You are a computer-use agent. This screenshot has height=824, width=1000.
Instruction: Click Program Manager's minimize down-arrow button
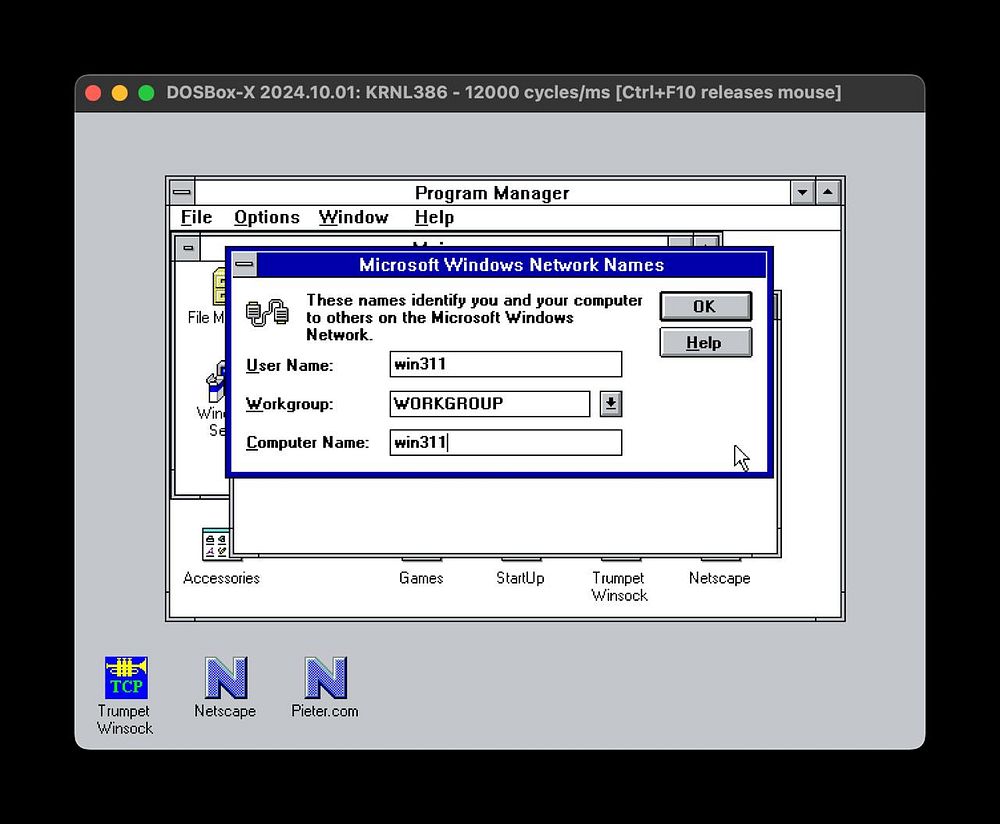pos(802,192)
